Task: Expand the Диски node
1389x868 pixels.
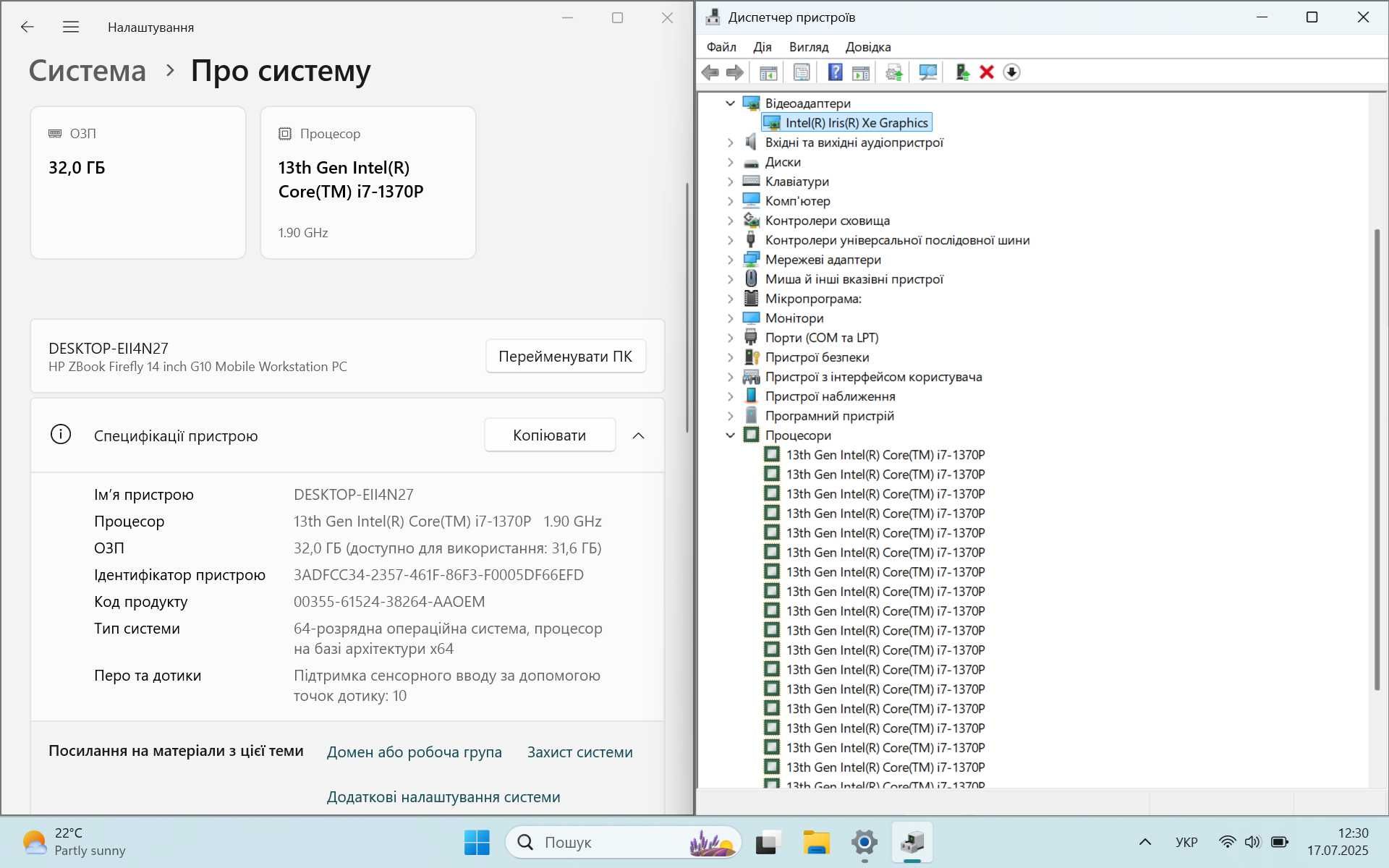Action: [730, 162]
